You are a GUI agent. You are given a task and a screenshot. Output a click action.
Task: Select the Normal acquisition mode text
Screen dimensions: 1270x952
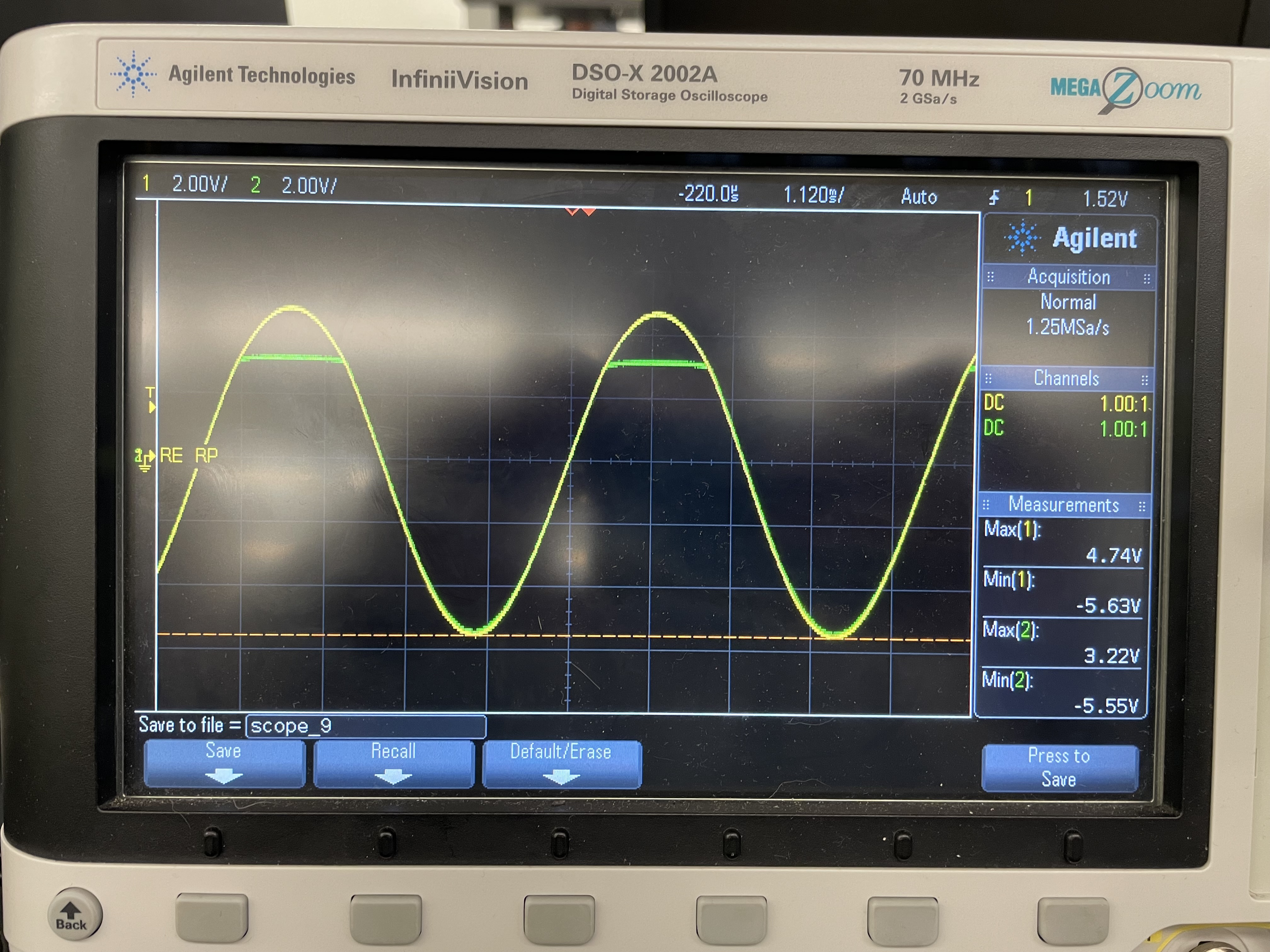(x=1068, y=302)
